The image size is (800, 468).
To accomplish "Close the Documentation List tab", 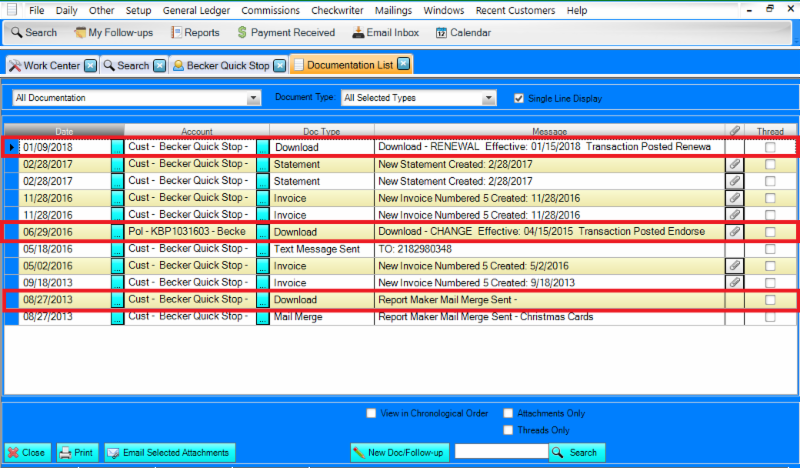I will click(x=403, y=65).
